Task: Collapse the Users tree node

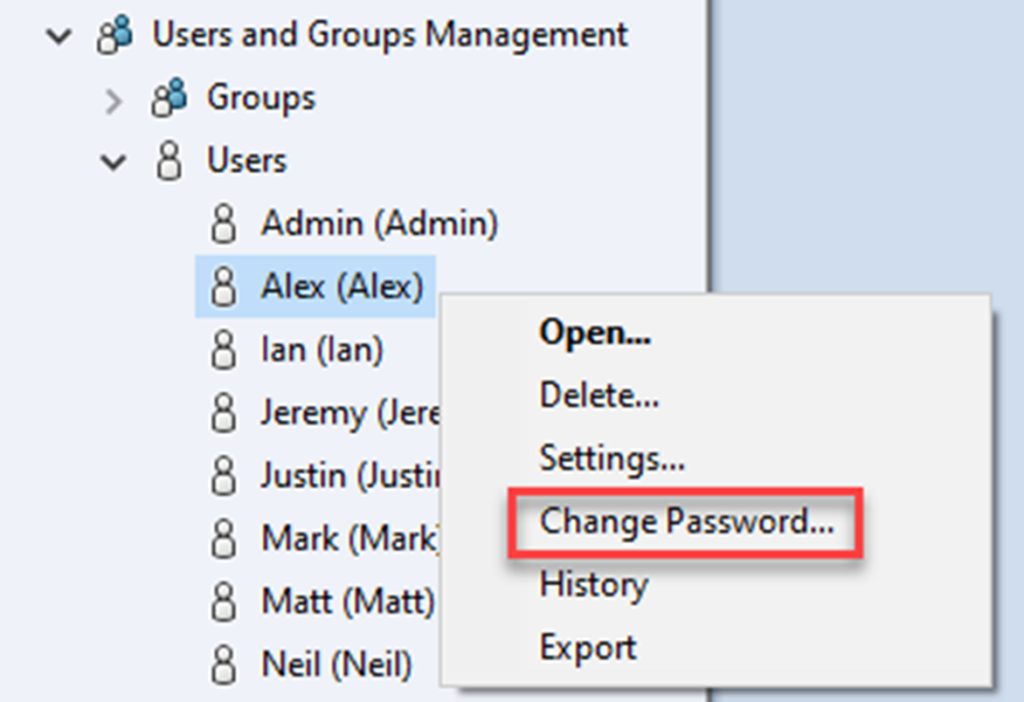Action: pyautogui.click(x=115, y=160)
